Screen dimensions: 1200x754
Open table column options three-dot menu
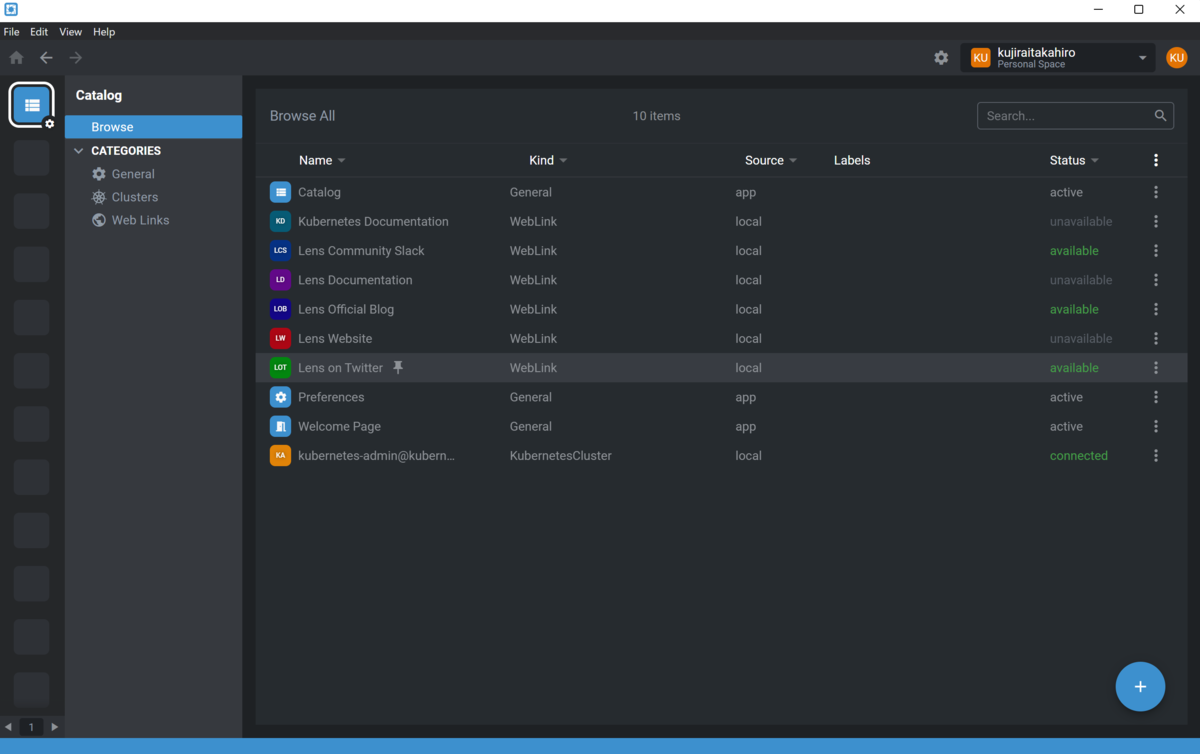tap(1156, 160)
